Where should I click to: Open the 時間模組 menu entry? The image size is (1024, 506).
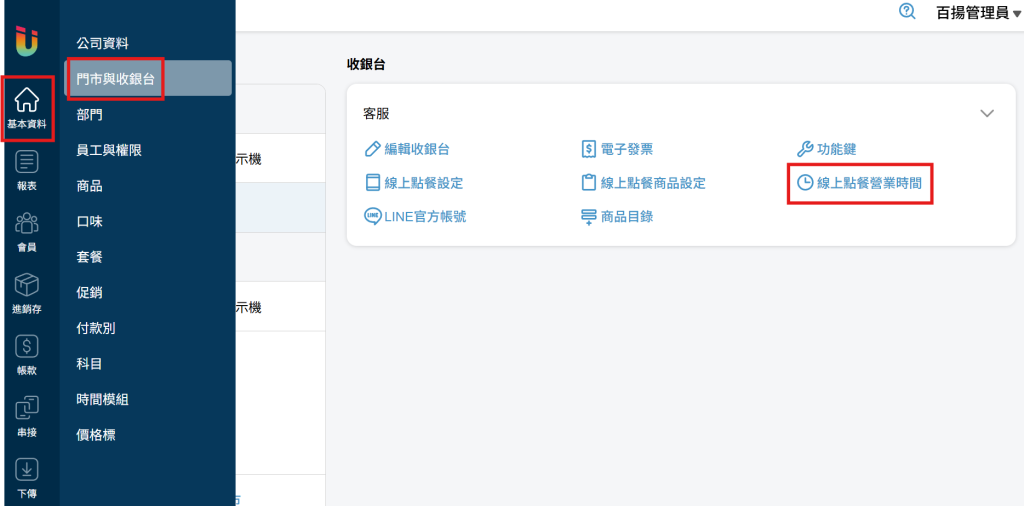(103, 399)
